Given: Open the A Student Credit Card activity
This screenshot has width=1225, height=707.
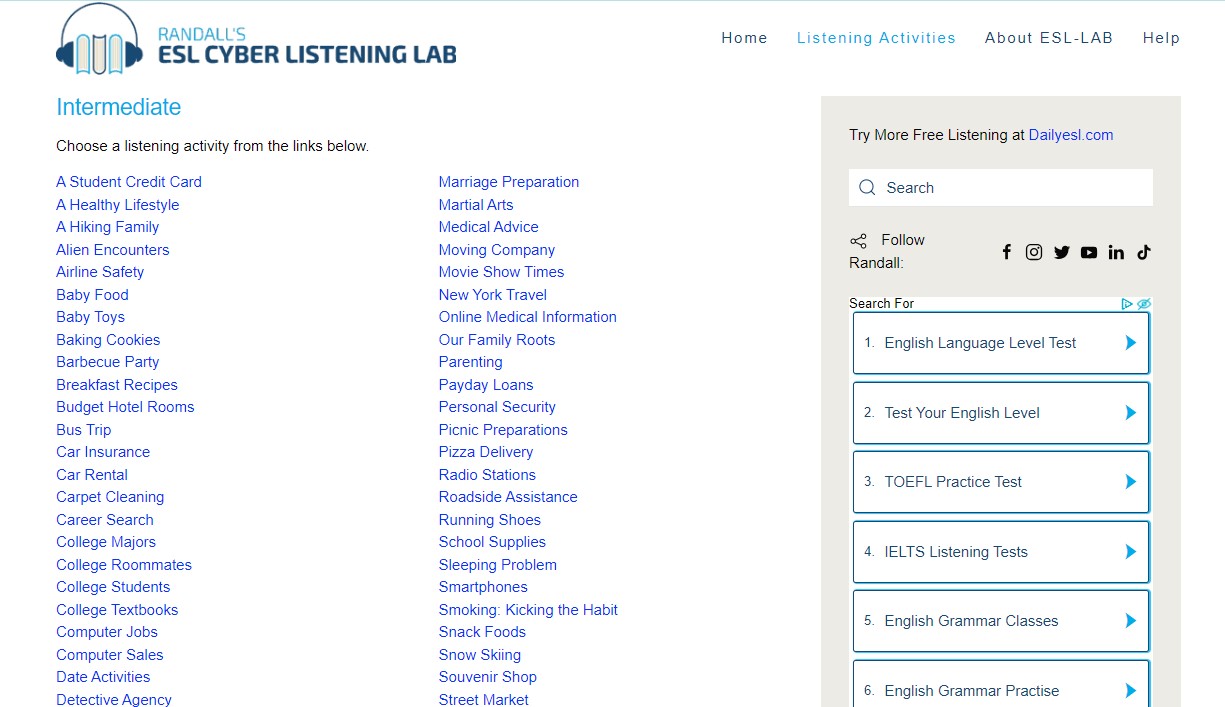Looking at the screenshot, I should [x=128, y=182].
